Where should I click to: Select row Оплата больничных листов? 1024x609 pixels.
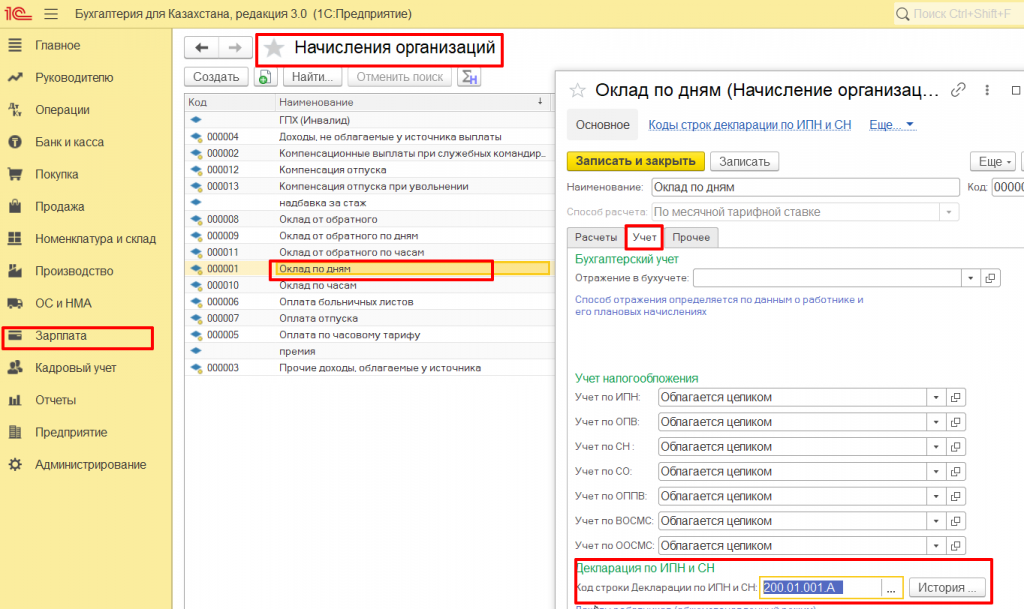pos(368,302)
